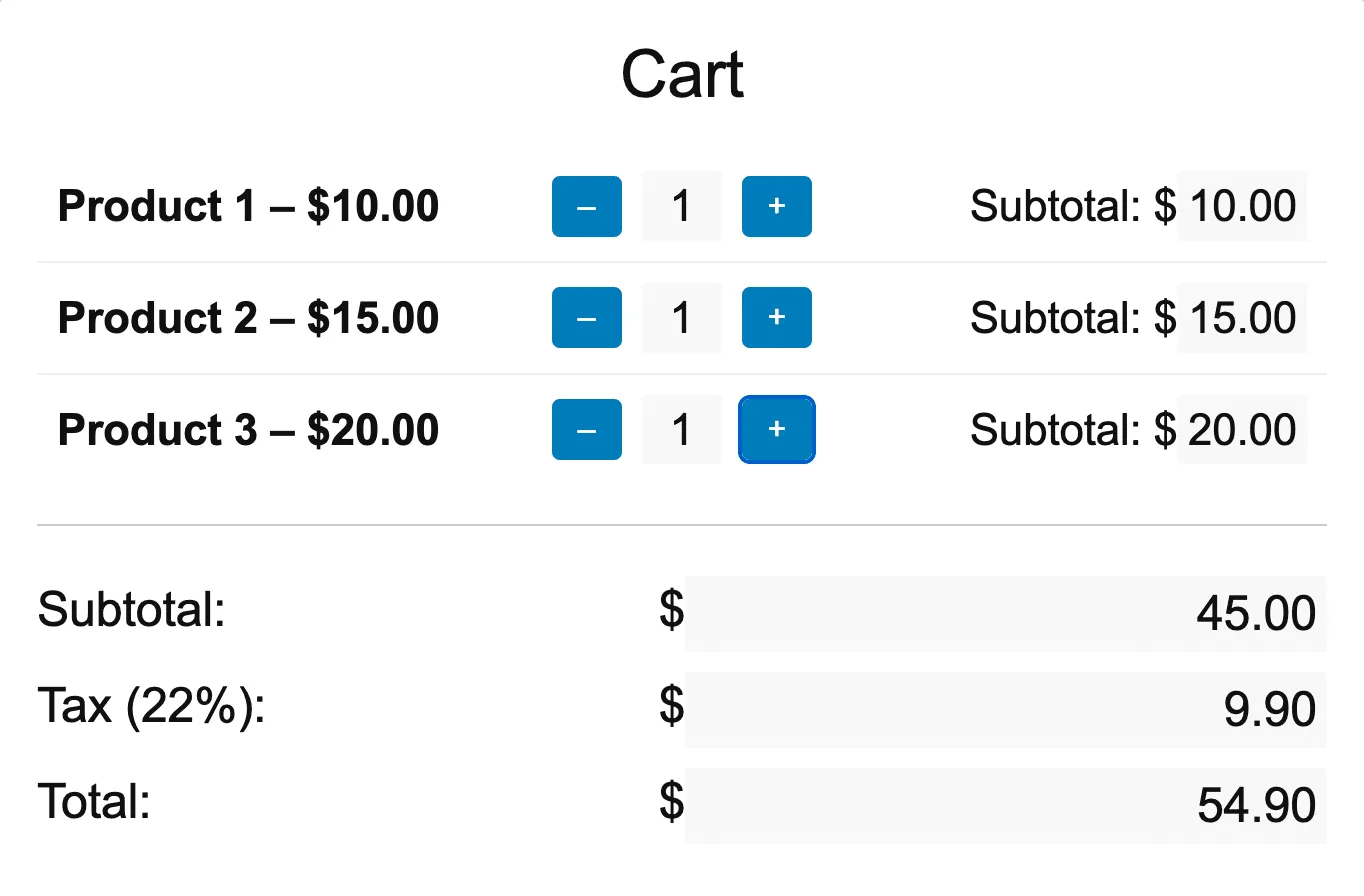Click the Tax (22%) label
This screenshot has width=1364, height=896.
coord(151,706)
